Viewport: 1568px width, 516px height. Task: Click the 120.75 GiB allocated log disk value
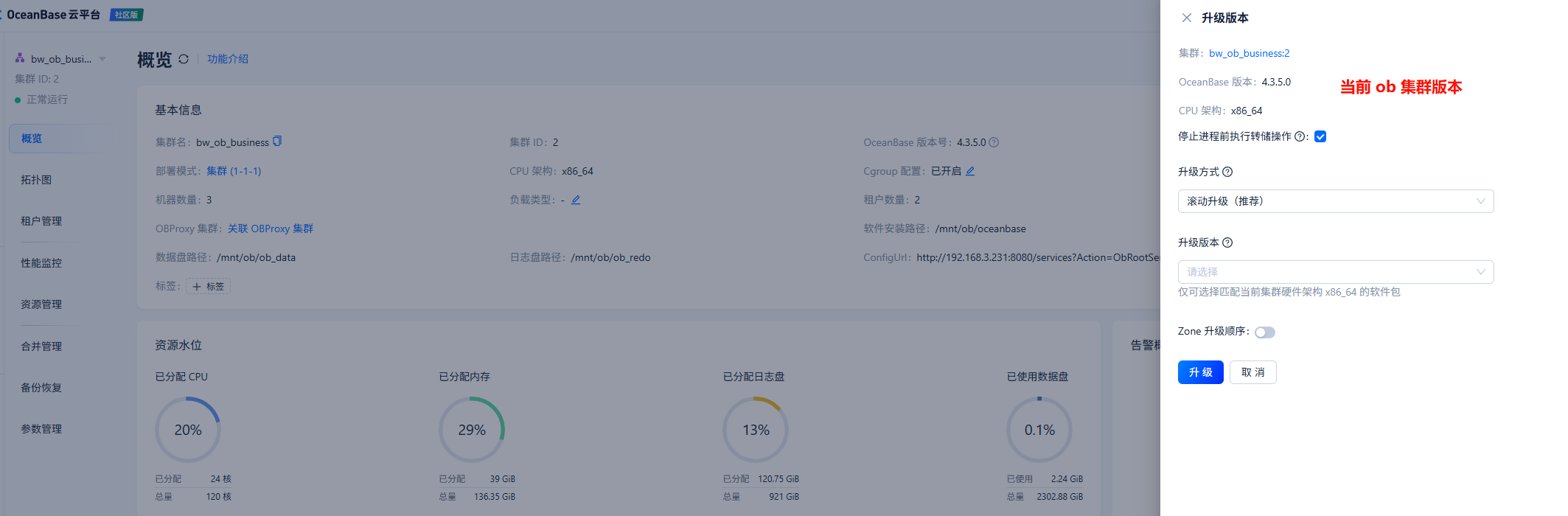(x=778, y=479)
